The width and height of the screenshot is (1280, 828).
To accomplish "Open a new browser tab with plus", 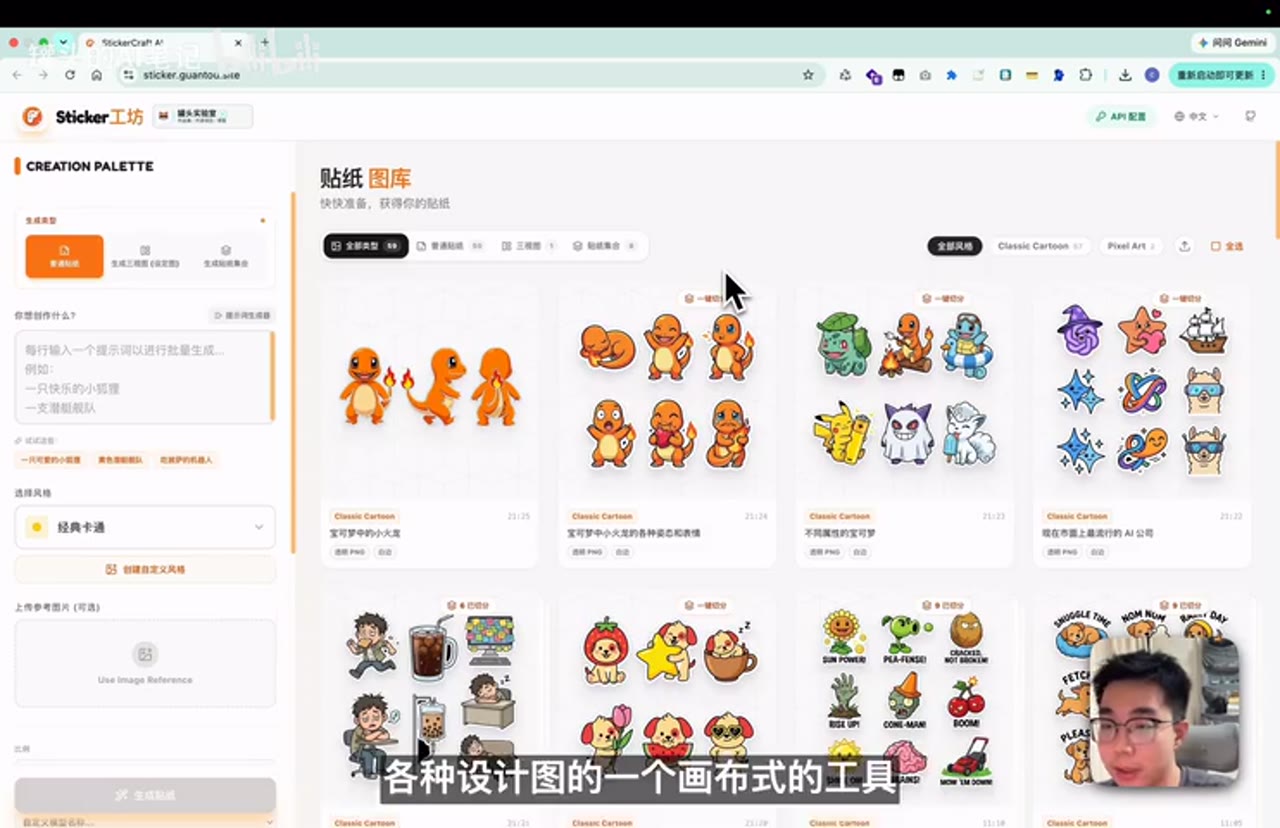I will point(265,43).
